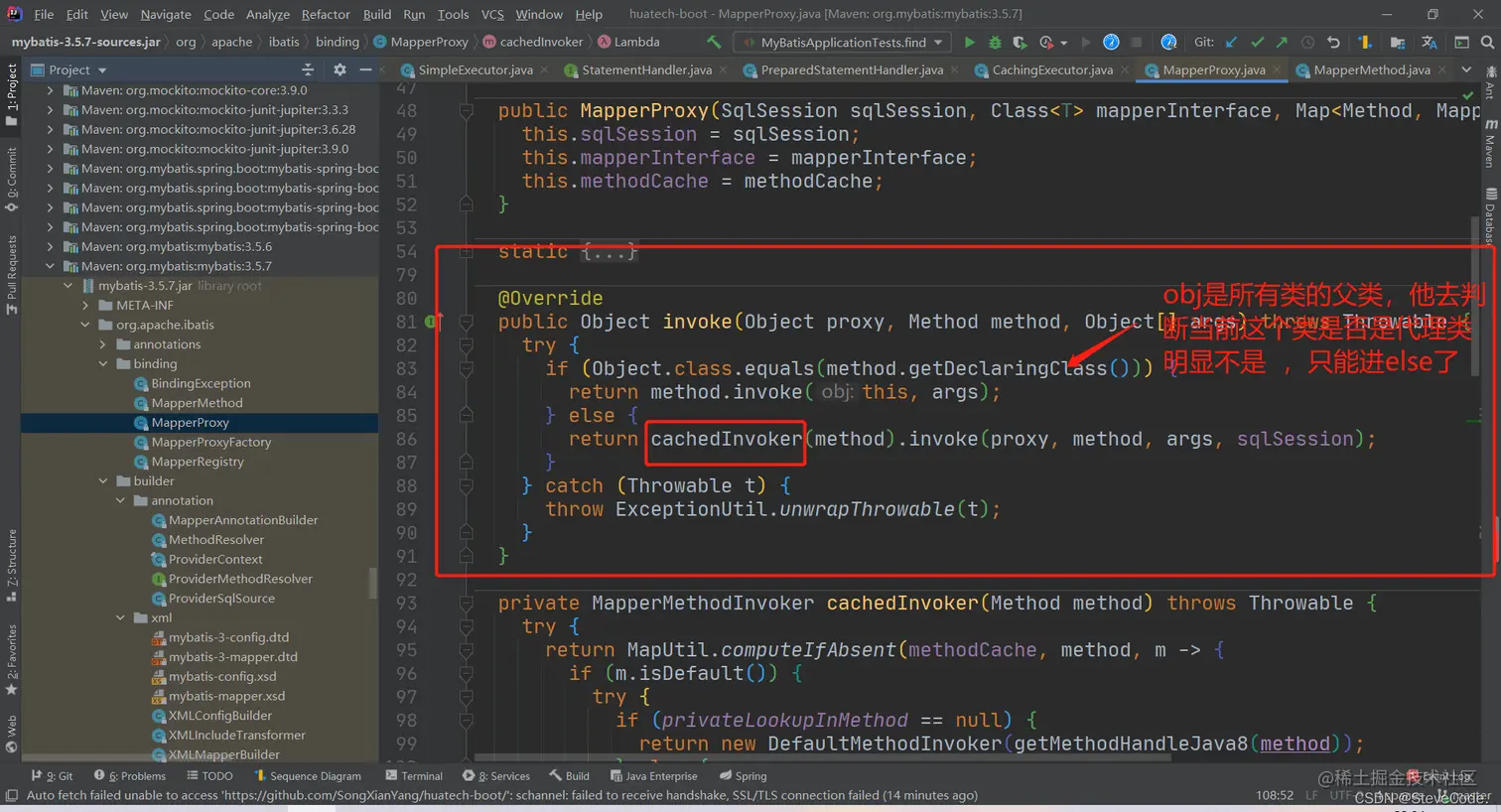Show the hidden editor tabs dropdown arrow
Image resolution: width=1501 pixels, height=812 pixels.
[1466, 69]
